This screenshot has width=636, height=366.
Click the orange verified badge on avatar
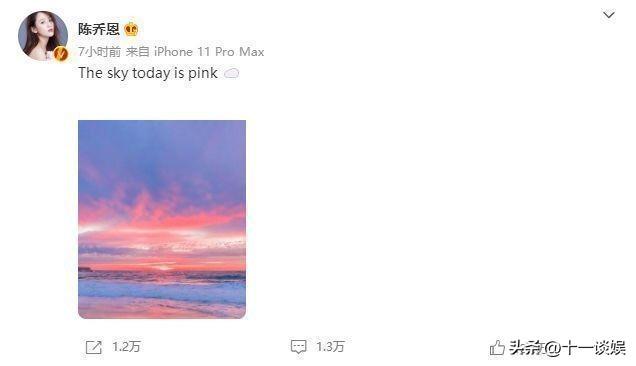pos(61,54)
